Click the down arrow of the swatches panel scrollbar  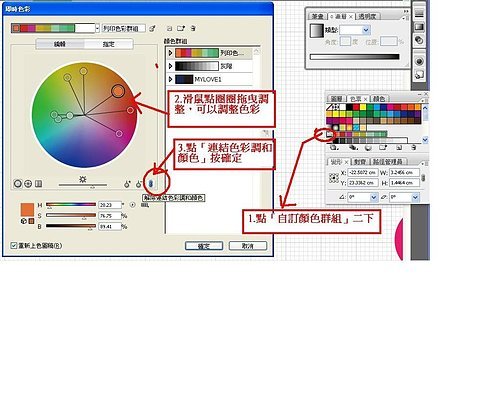[425, 140]
